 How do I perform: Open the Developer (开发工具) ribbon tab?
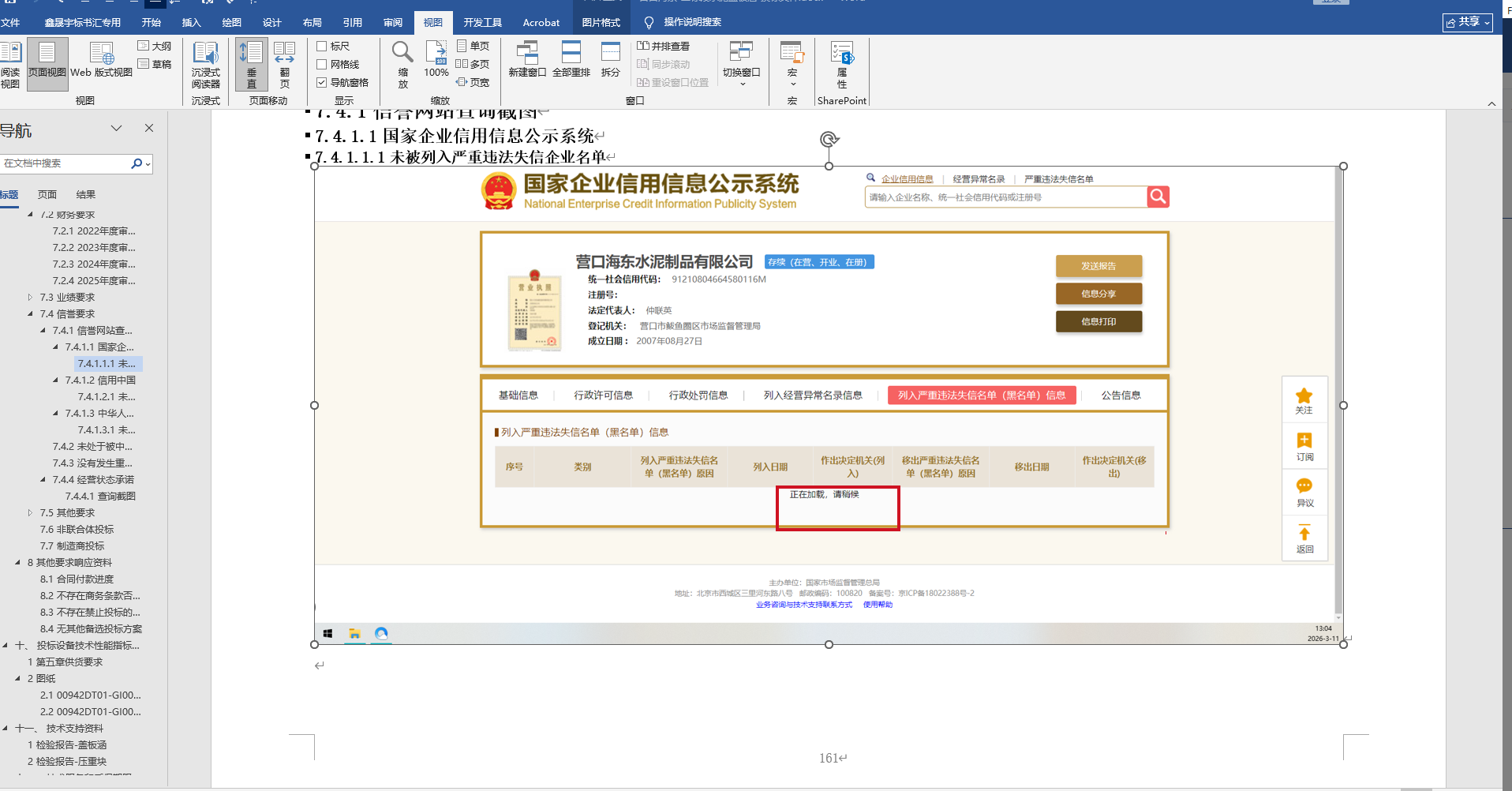point(483,23)
